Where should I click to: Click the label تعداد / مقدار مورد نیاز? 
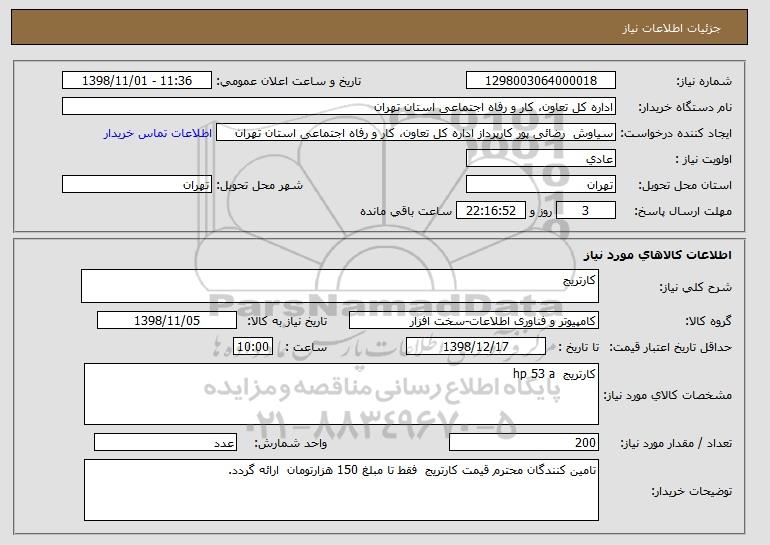click(x=676, y=443)
